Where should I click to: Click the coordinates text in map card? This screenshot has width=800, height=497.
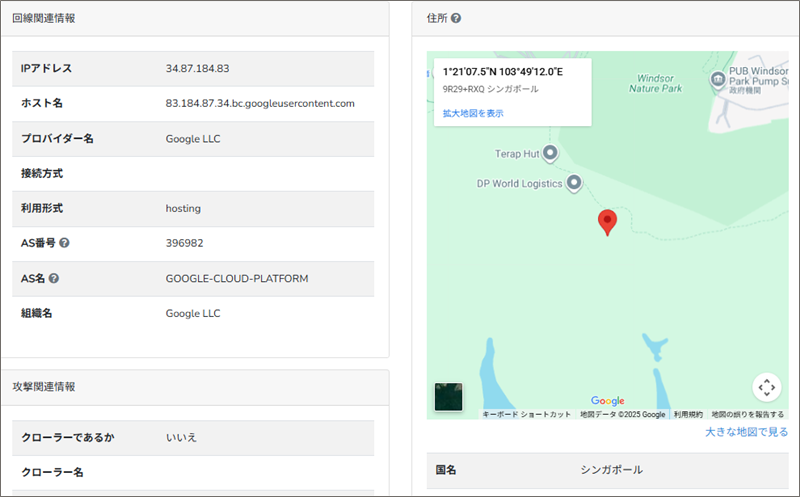503,72
